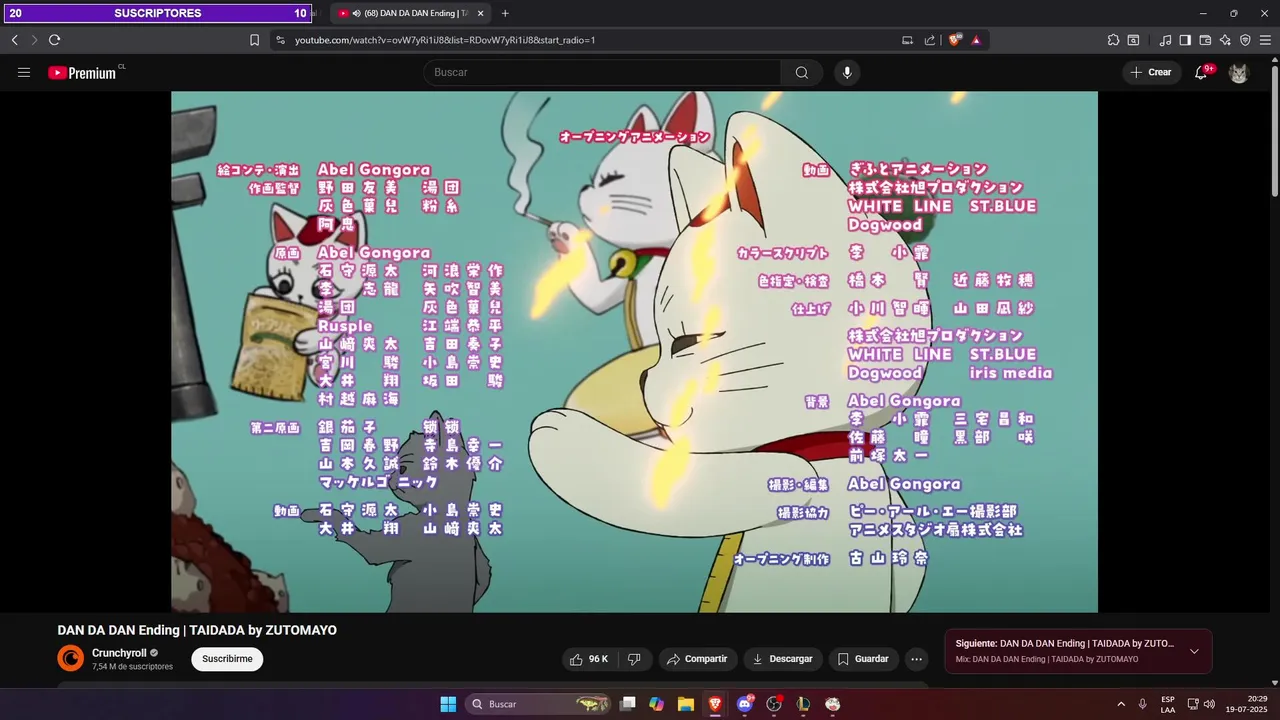Open Brave Shields lion icon
This screenshot has height=720, width=1280.
[955, 40]
